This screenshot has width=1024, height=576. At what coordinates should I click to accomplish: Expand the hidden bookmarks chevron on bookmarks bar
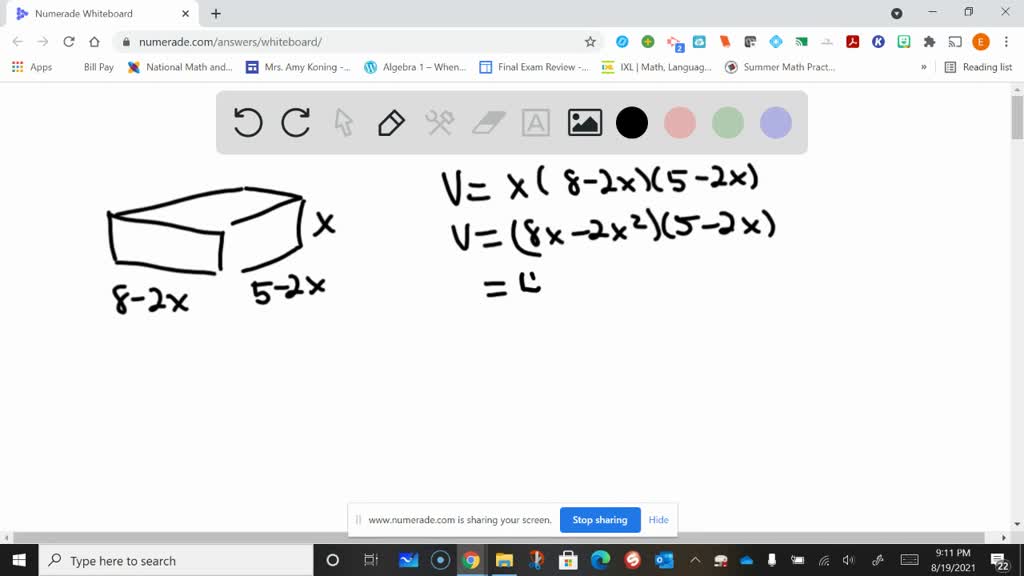pos(922,67)
